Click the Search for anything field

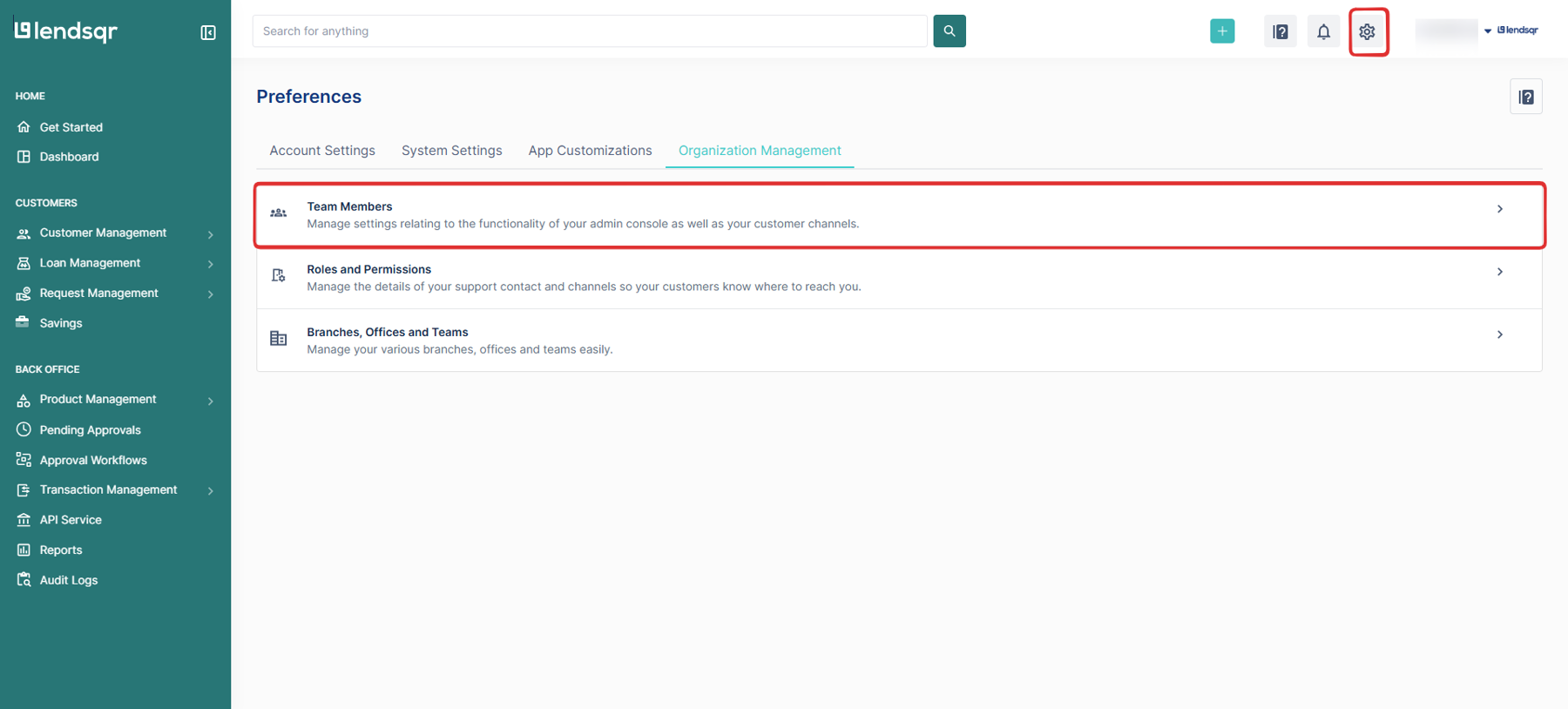[x=590, y=31]
